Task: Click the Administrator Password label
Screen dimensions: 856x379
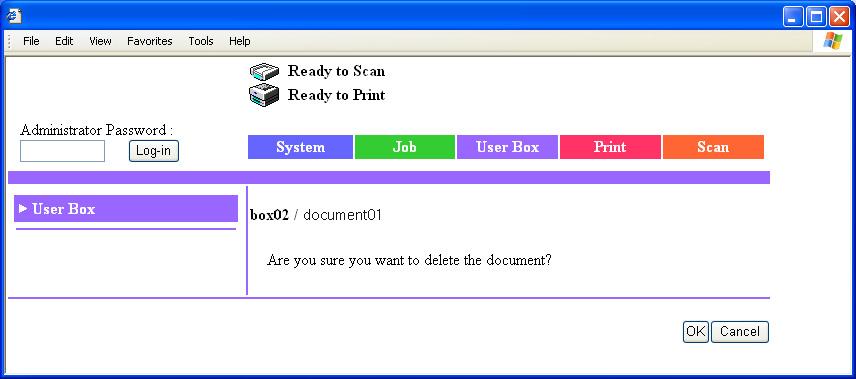Action: [97, 131]
